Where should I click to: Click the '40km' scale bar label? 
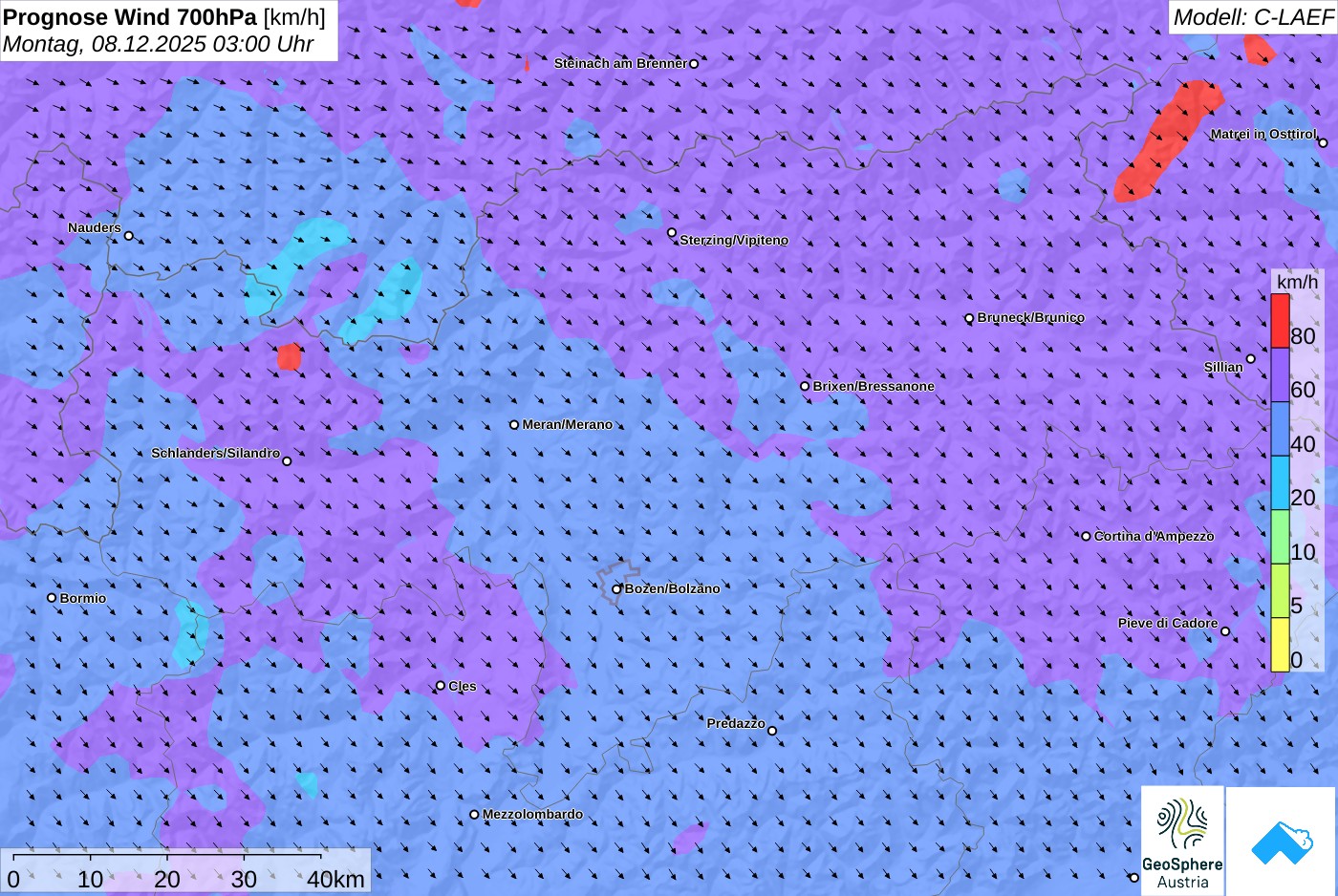tap(335, 879)
